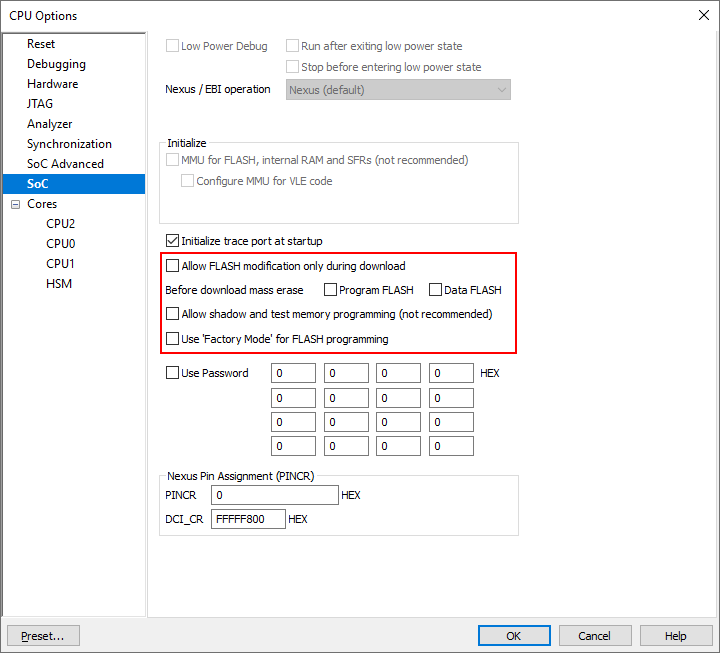Go to the JTAG settings page
This screenshot has height=653, width=720.
[x=40, y=104]
